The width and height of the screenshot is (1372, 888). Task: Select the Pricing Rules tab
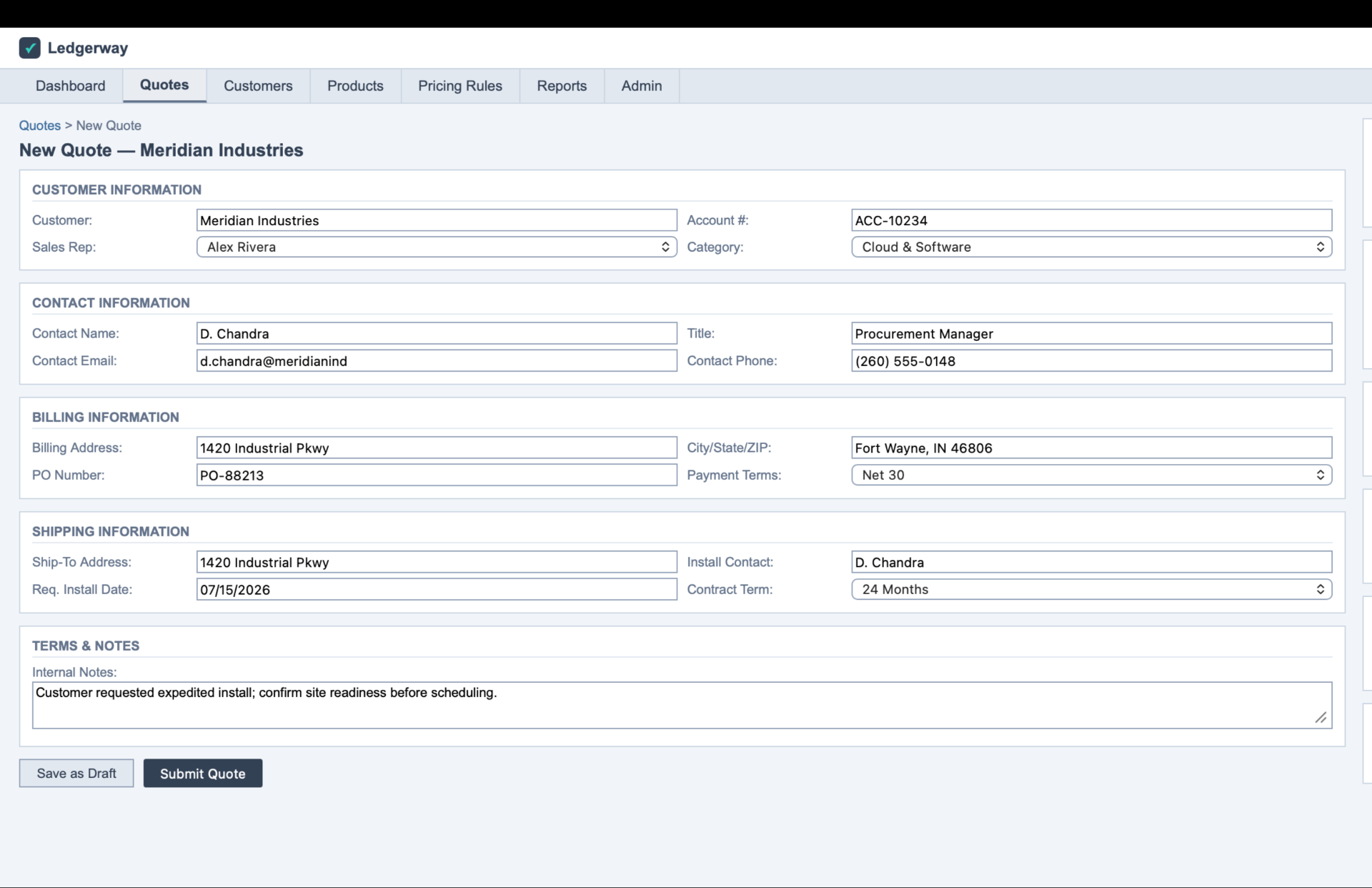pyautogui.click(x=460, y=86)
